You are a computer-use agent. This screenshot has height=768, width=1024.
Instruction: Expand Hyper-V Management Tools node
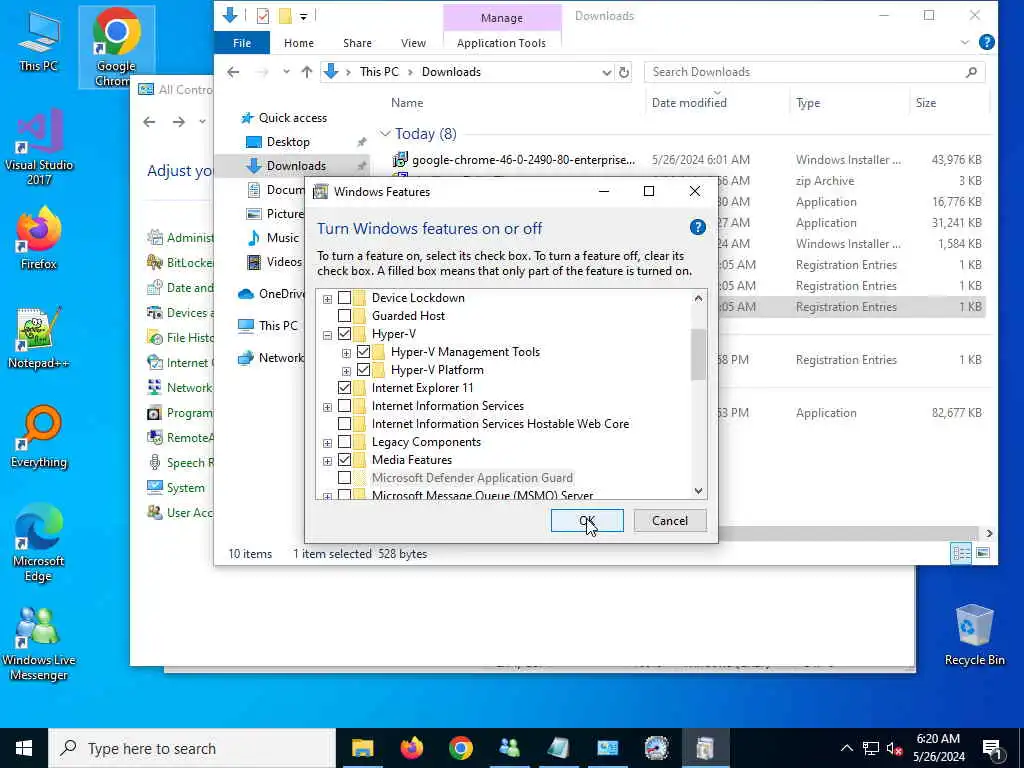(346, 353)
